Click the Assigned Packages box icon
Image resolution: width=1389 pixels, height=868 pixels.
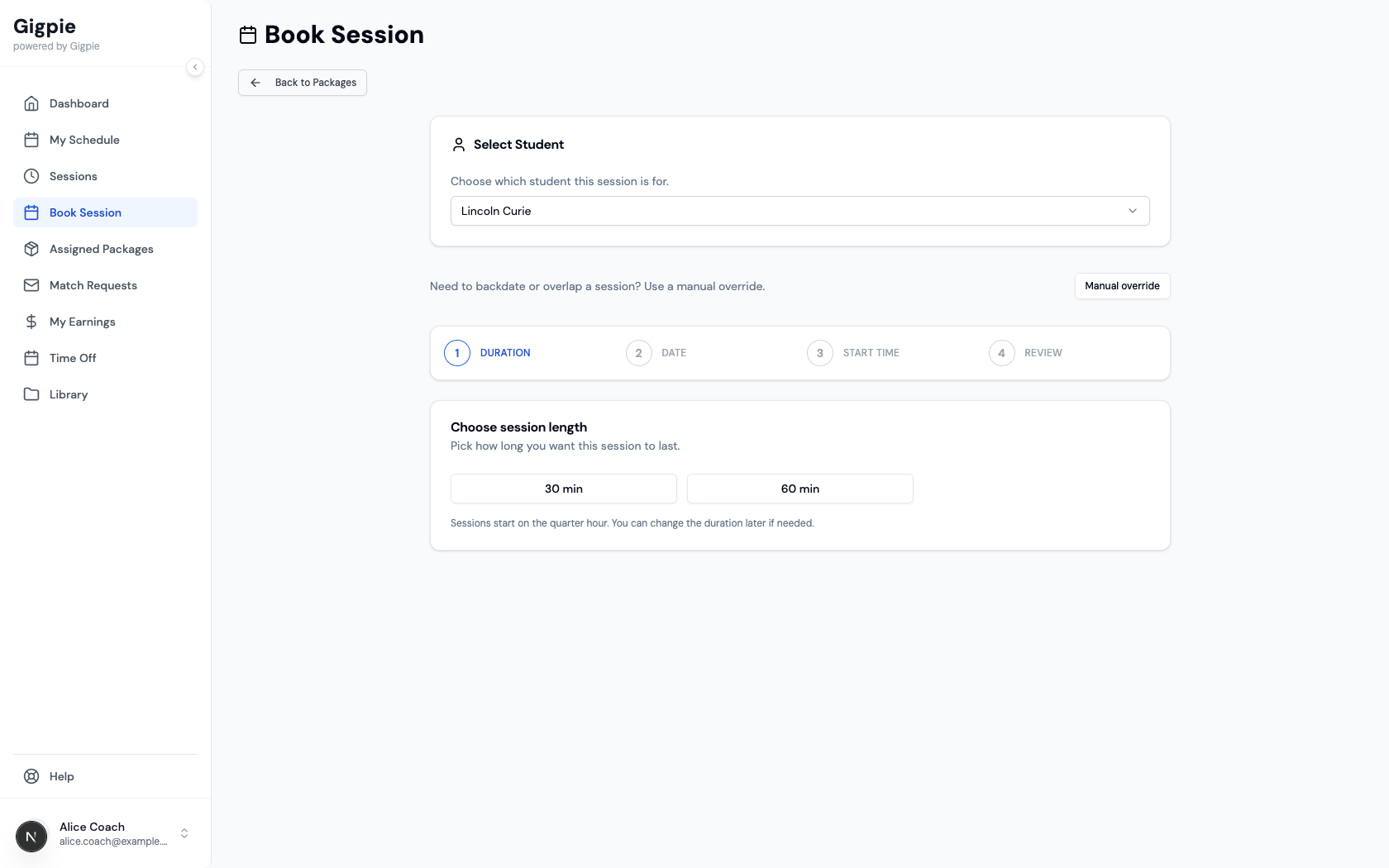[x=31, y=249]
